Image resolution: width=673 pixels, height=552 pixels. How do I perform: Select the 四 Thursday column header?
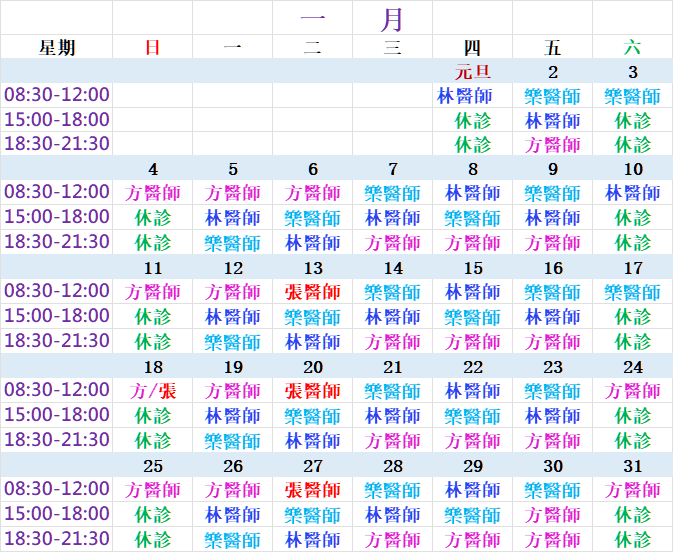point(472,47)
